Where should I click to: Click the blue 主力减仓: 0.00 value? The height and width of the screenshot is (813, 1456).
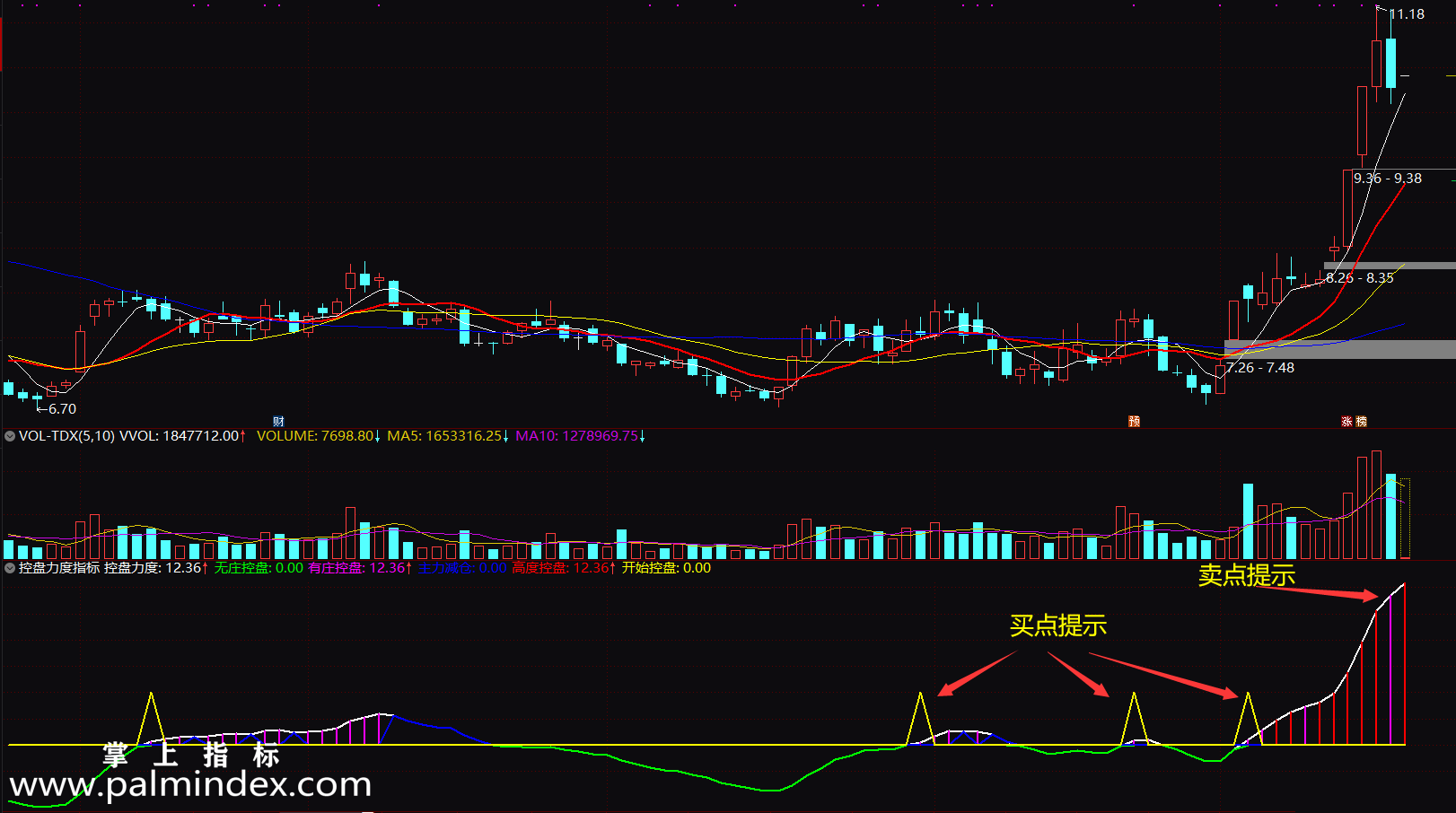pos(462,568)
